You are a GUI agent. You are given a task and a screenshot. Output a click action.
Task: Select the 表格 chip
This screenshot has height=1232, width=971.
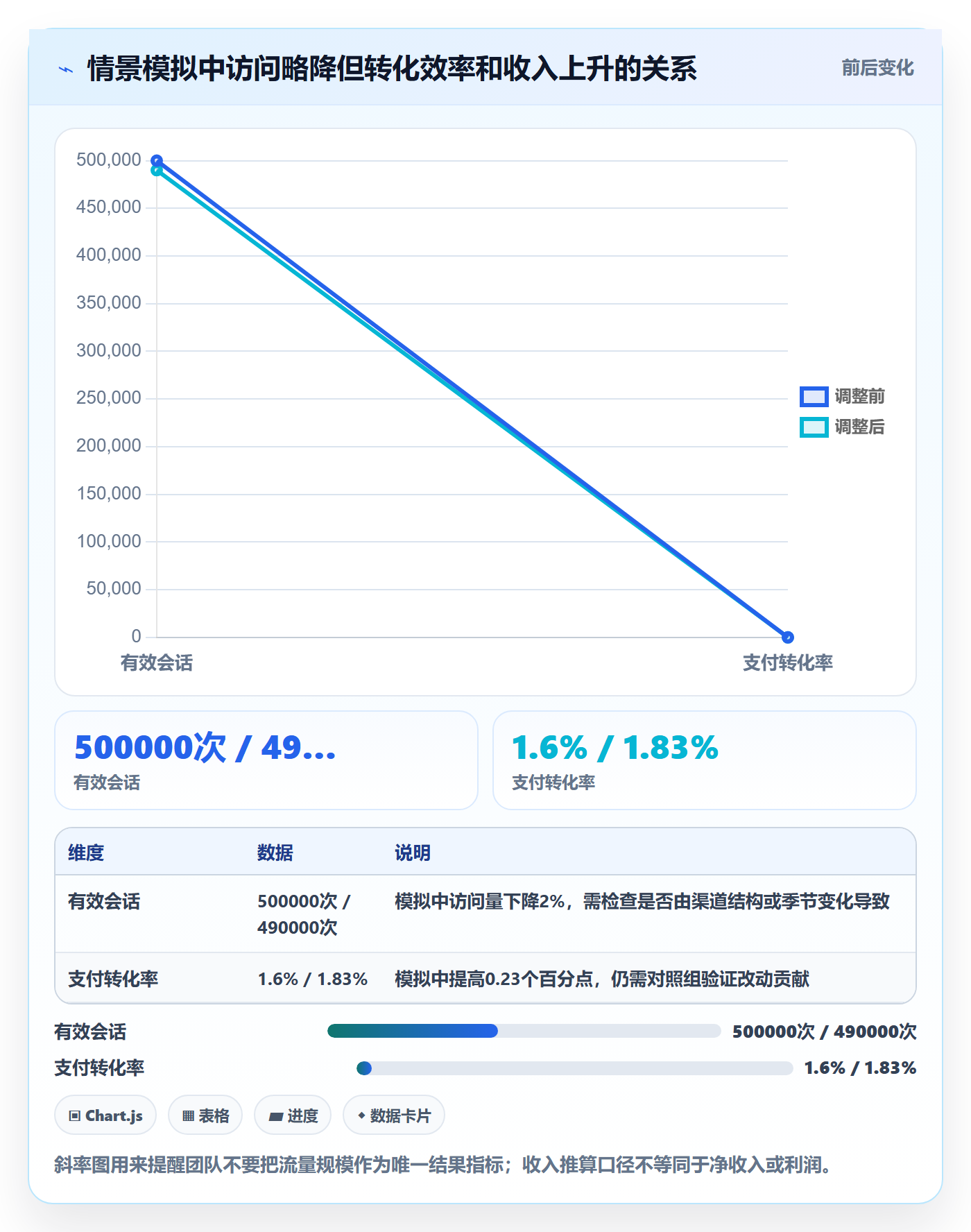coord(205,1115)
